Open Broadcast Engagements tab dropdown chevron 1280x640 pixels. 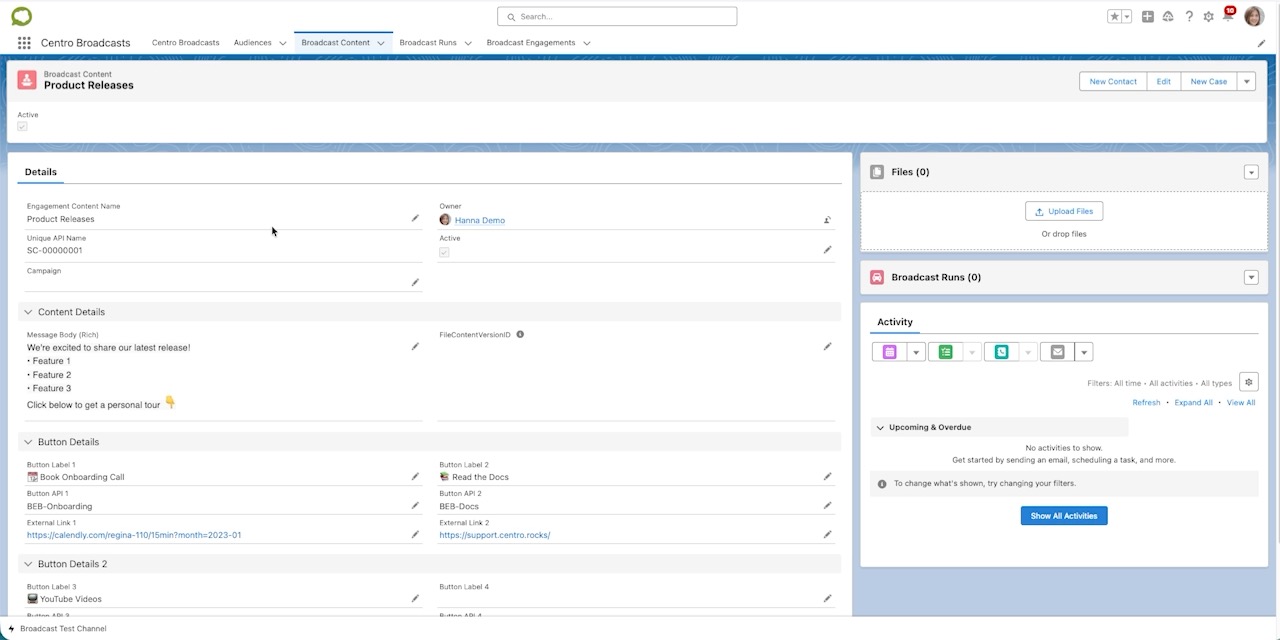(586, 43)
